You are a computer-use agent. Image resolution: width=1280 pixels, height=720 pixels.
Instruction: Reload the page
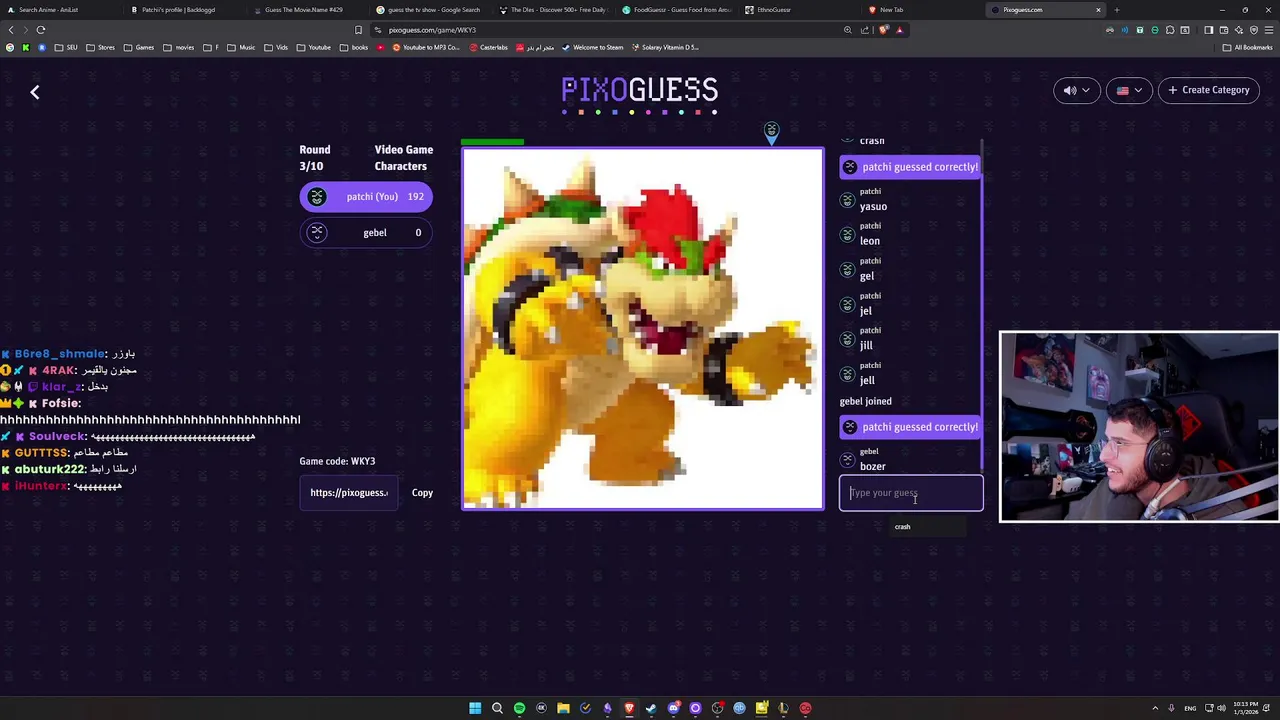pyautogui.click(x=41, y=30)
